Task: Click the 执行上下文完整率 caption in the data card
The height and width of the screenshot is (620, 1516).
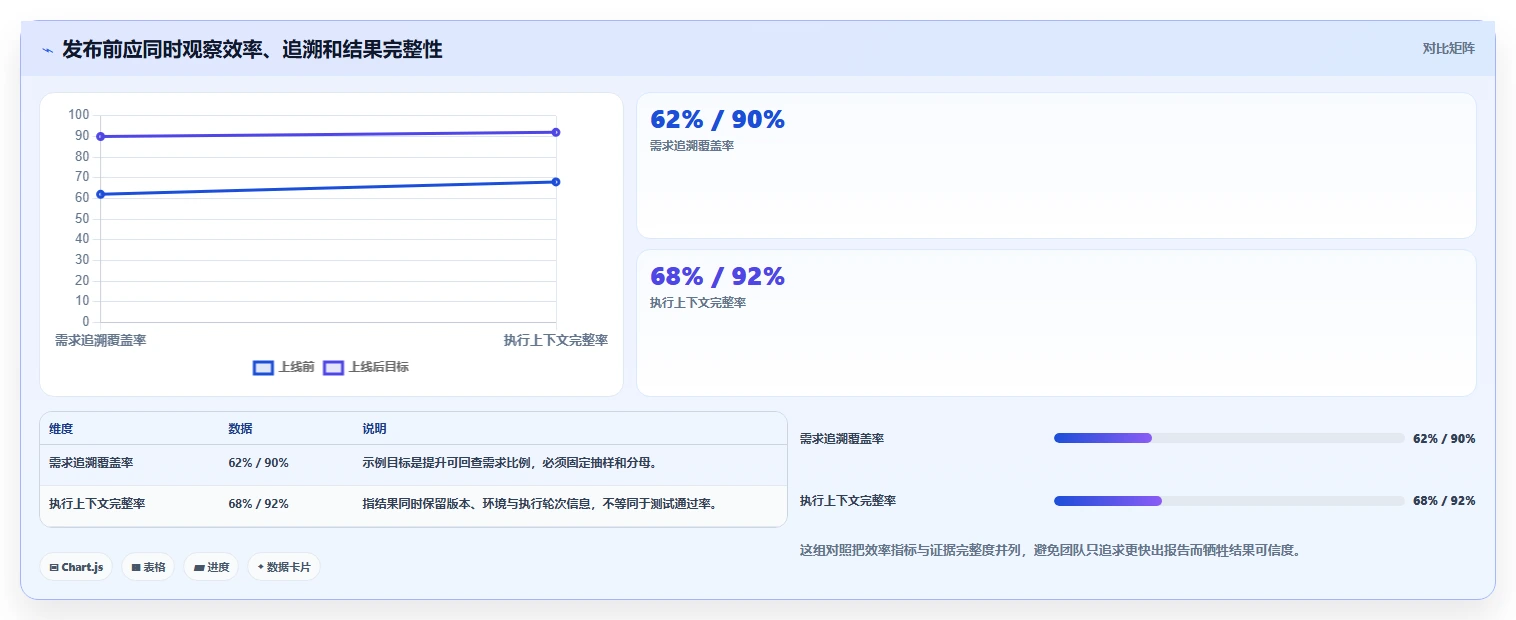Action: coord(698,303)
